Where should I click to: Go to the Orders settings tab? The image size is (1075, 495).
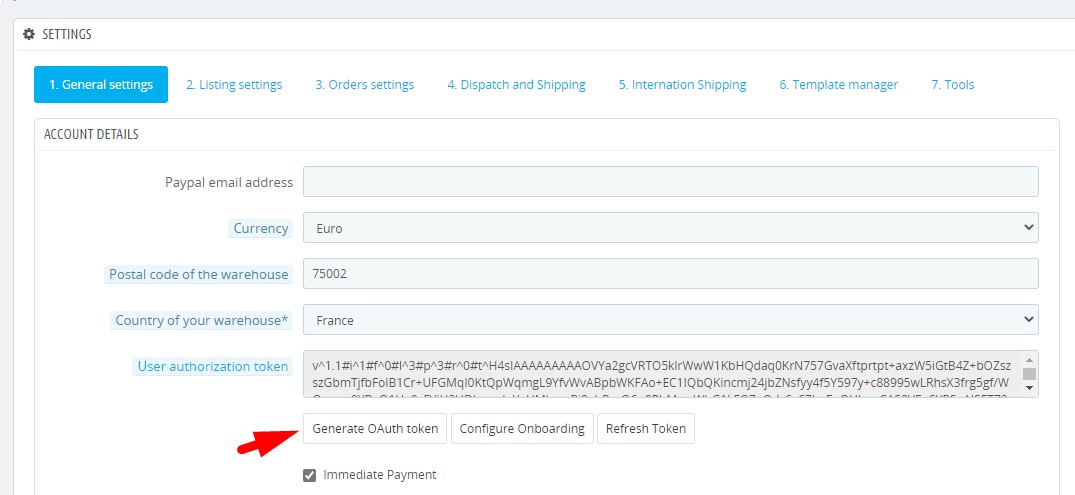[364, 85]
